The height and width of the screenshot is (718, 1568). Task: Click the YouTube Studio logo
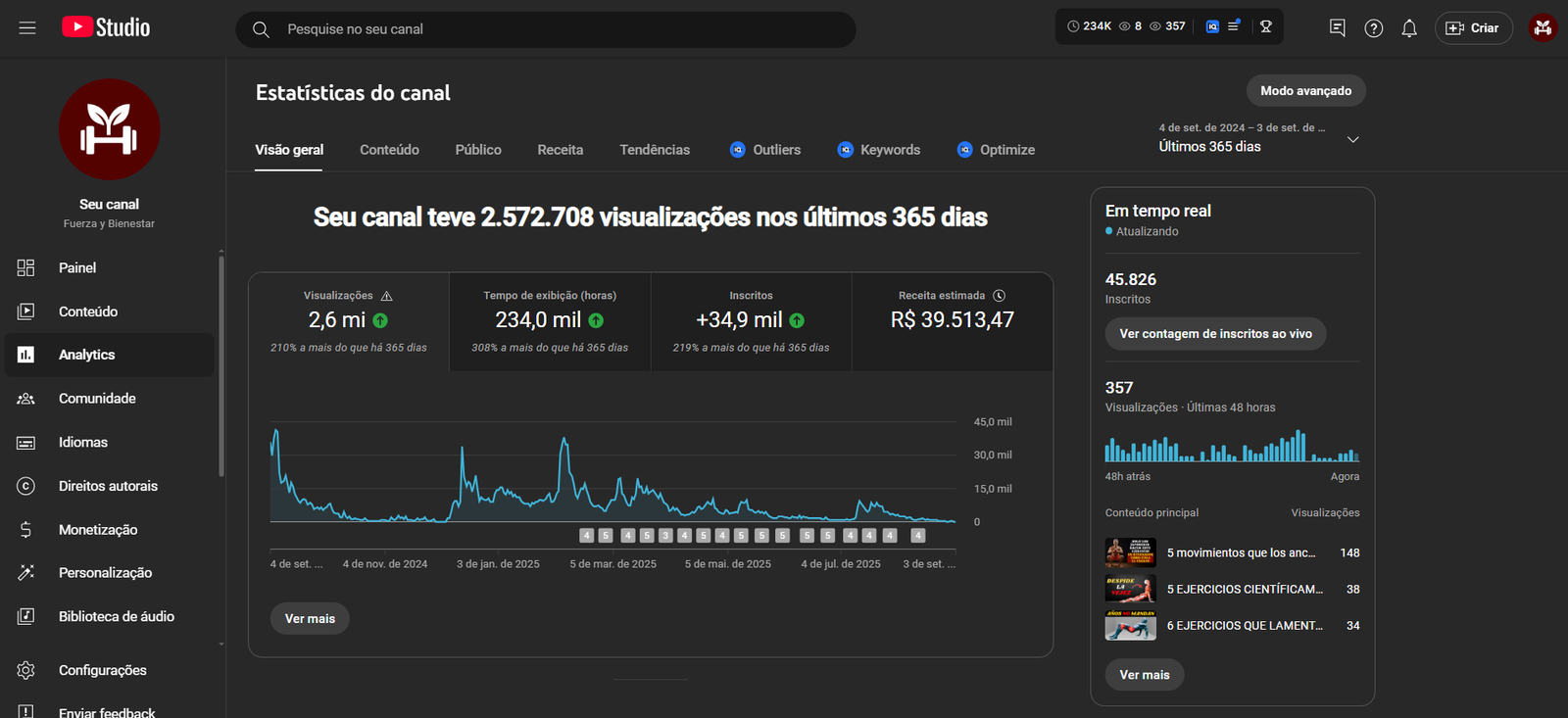coord(106,27)
